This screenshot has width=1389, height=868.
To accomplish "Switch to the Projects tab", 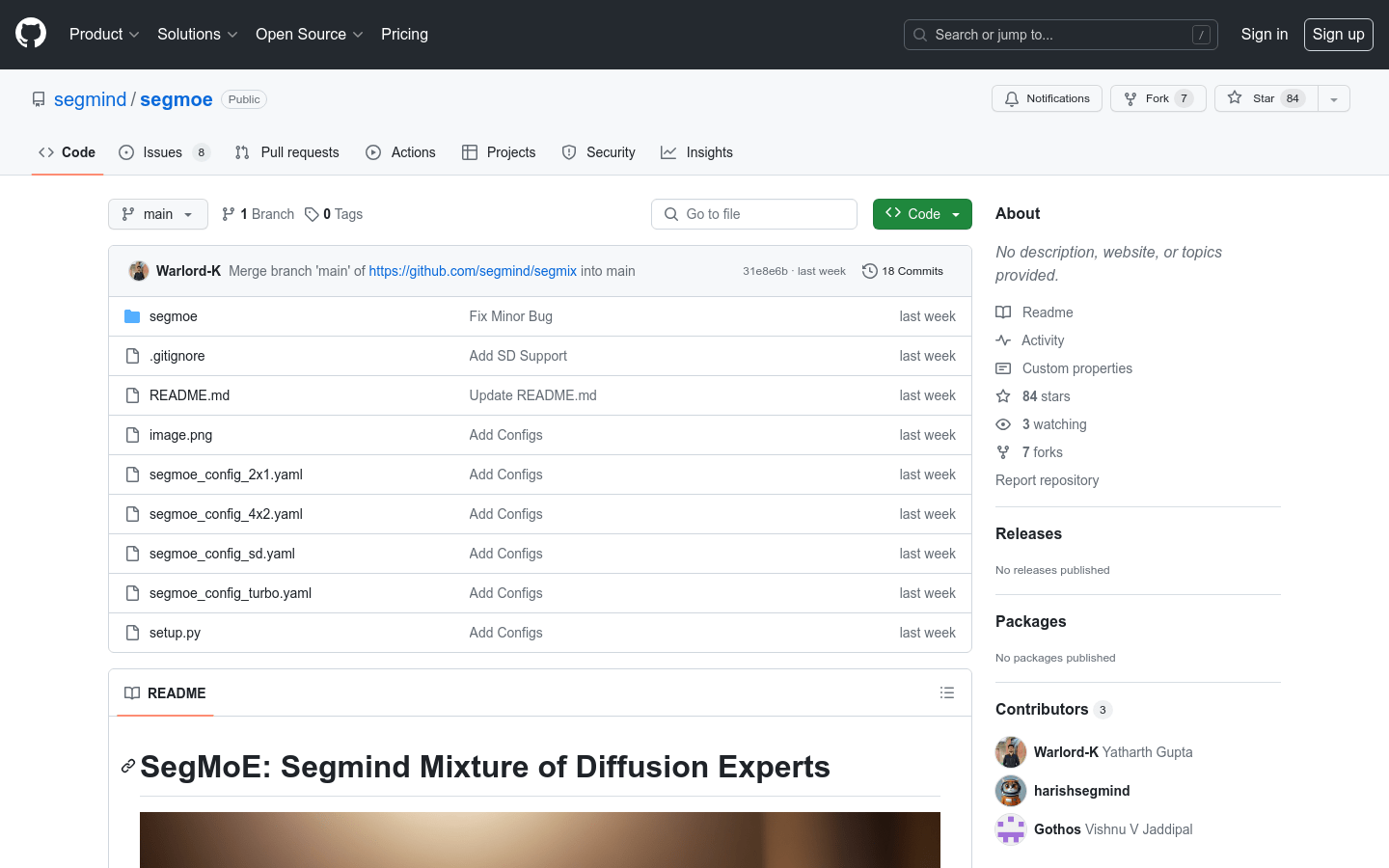I will point(499,152).
